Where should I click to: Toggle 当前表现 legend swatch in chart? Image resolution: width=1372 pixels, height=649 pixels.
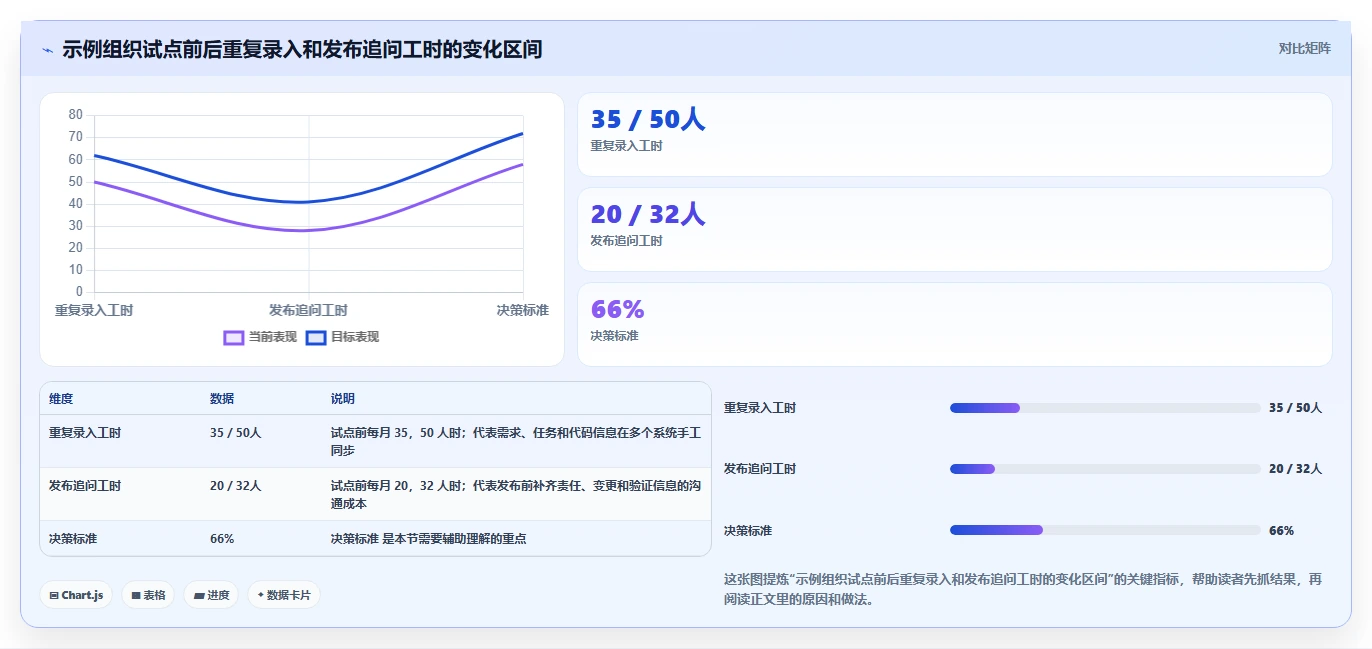pyautogui.click(x=234, y=338)
